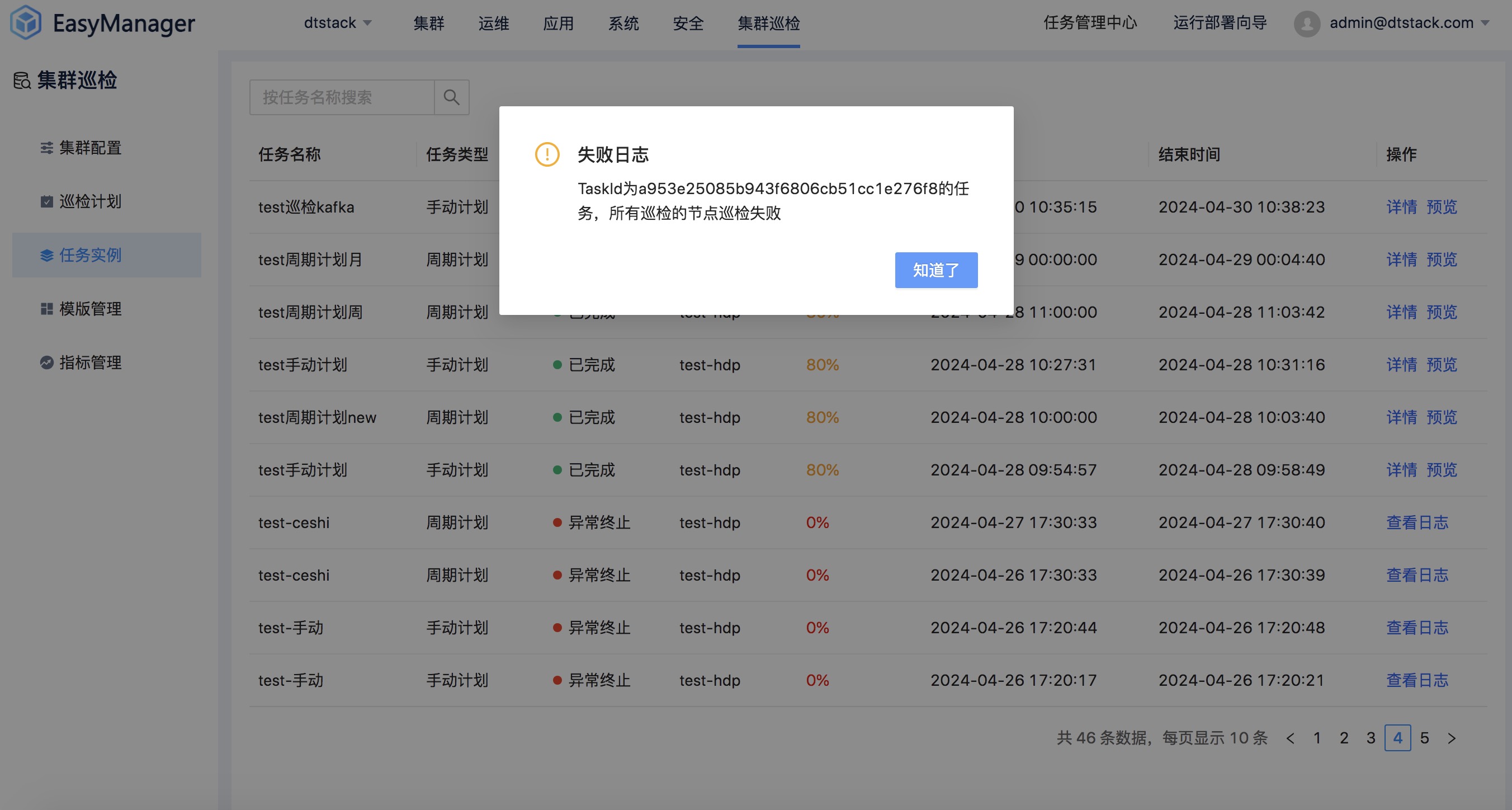Select 指标管理 in the sidebar

pos(107,362)
